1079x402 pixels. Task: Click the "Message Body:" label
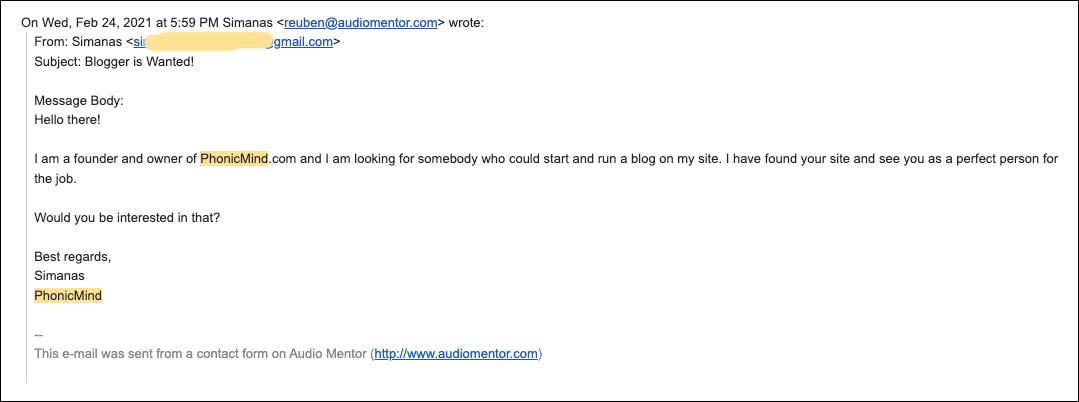point(79,100)
